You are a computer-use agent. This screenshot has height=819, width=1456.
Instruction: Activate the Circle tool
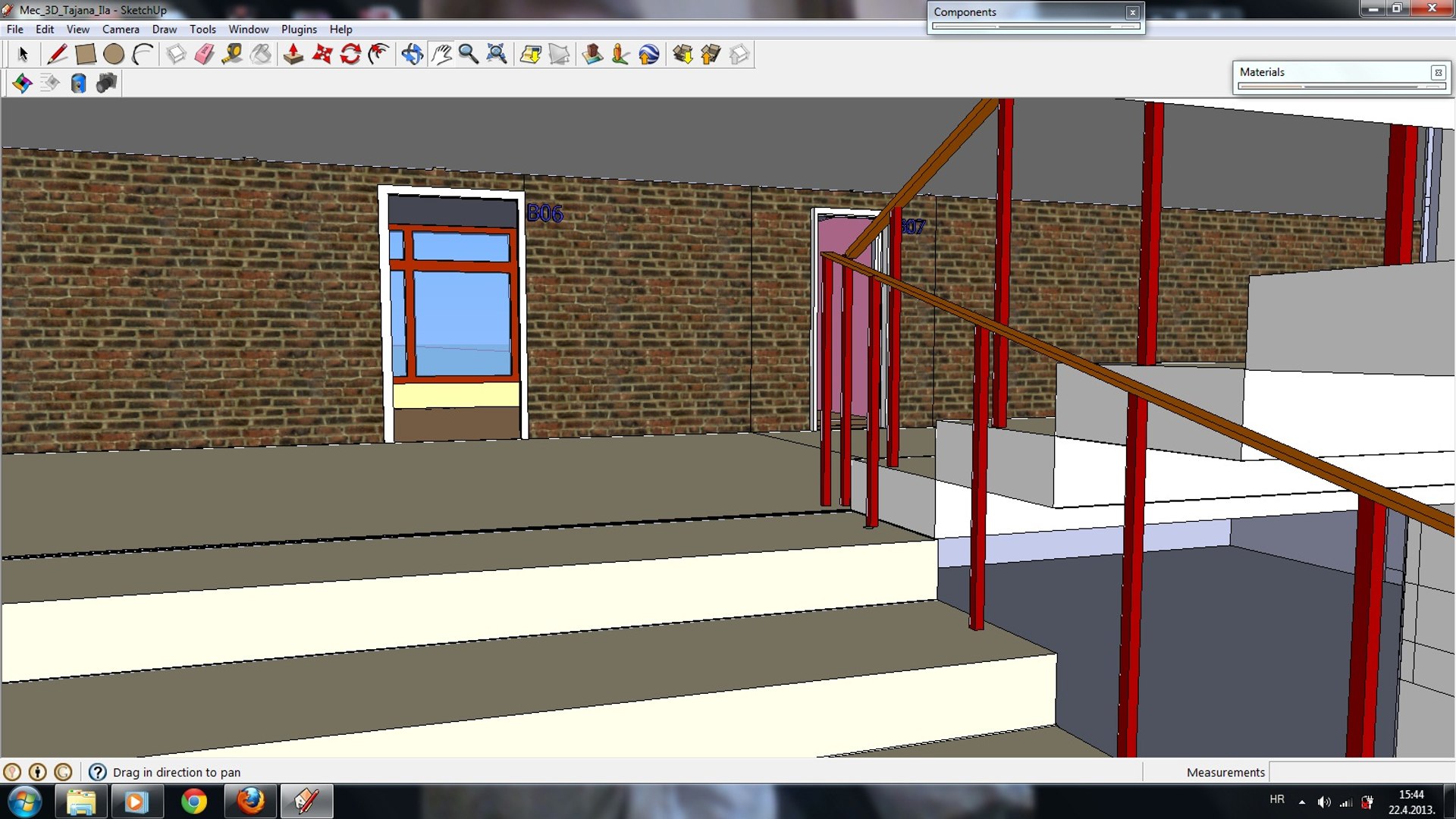pos(114,54)
